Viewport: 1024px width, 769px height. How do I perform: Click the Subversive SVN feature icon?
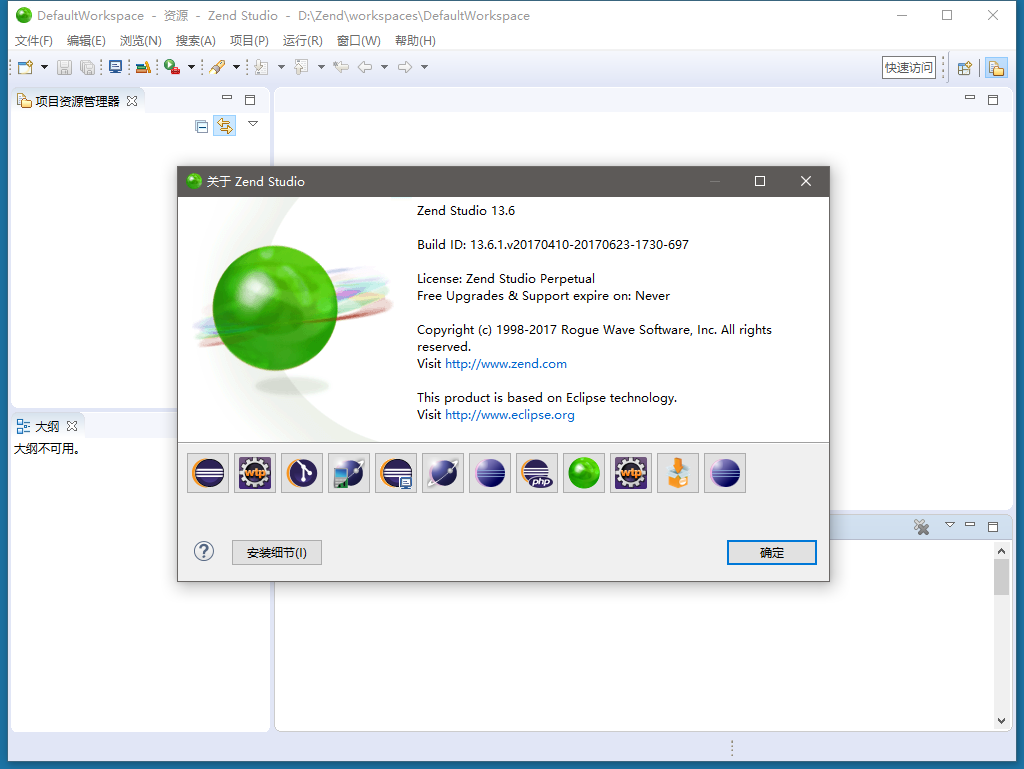click(301, 472)
